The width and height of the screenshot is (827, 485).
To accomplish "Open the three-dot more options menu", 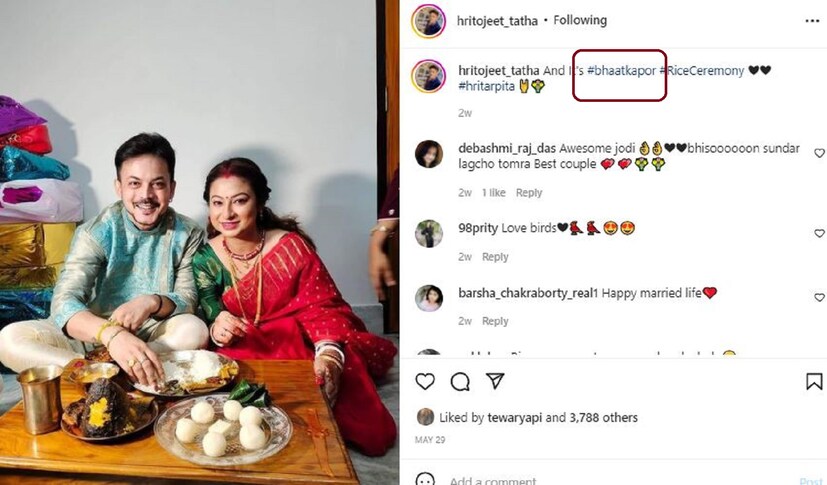I will coord(812,21).
